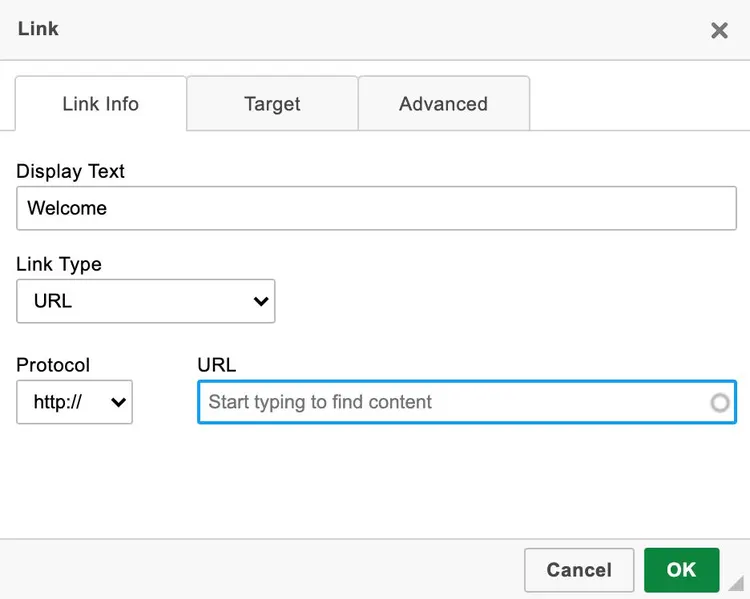Viewport: 750px width, 599px height.
Task: Cancel the link dialog
Action: [x=578, y=570]
